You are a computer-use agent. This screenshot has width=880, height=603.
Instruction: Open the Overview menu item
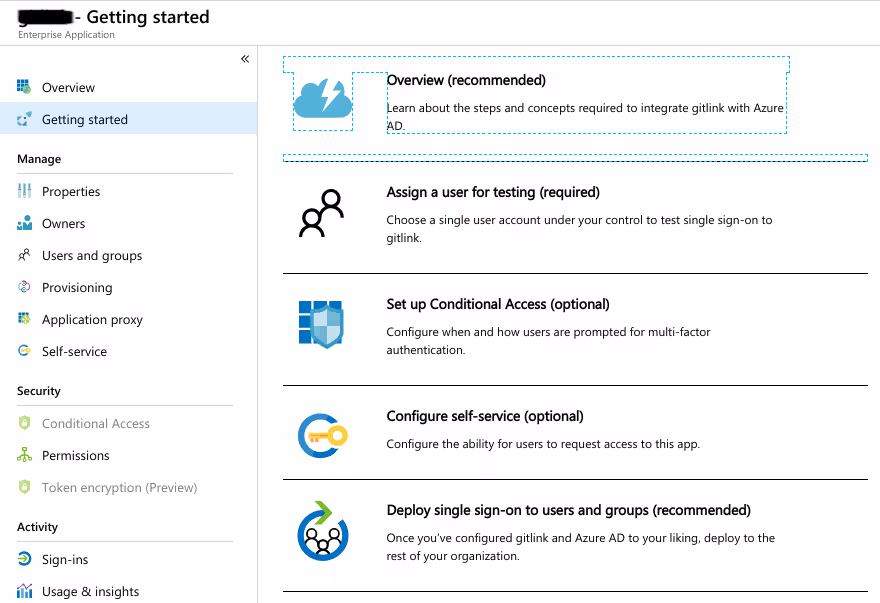(68, 88)
